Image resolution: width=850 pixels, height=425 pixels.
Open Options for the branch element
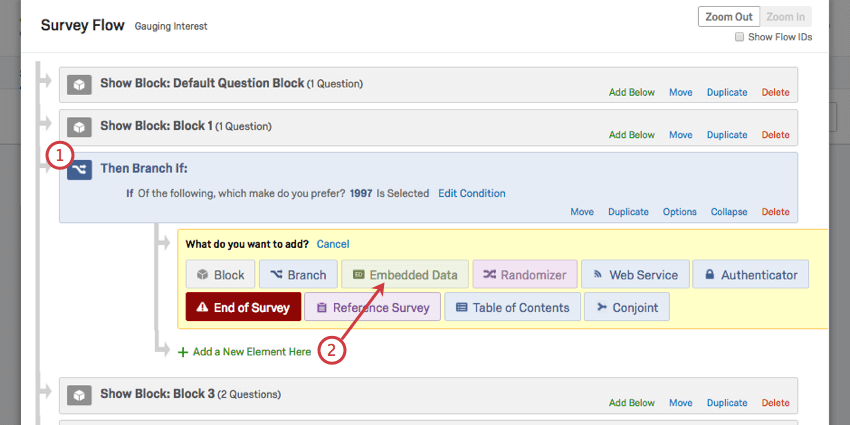pyautogui.click(x=679, y=212)
